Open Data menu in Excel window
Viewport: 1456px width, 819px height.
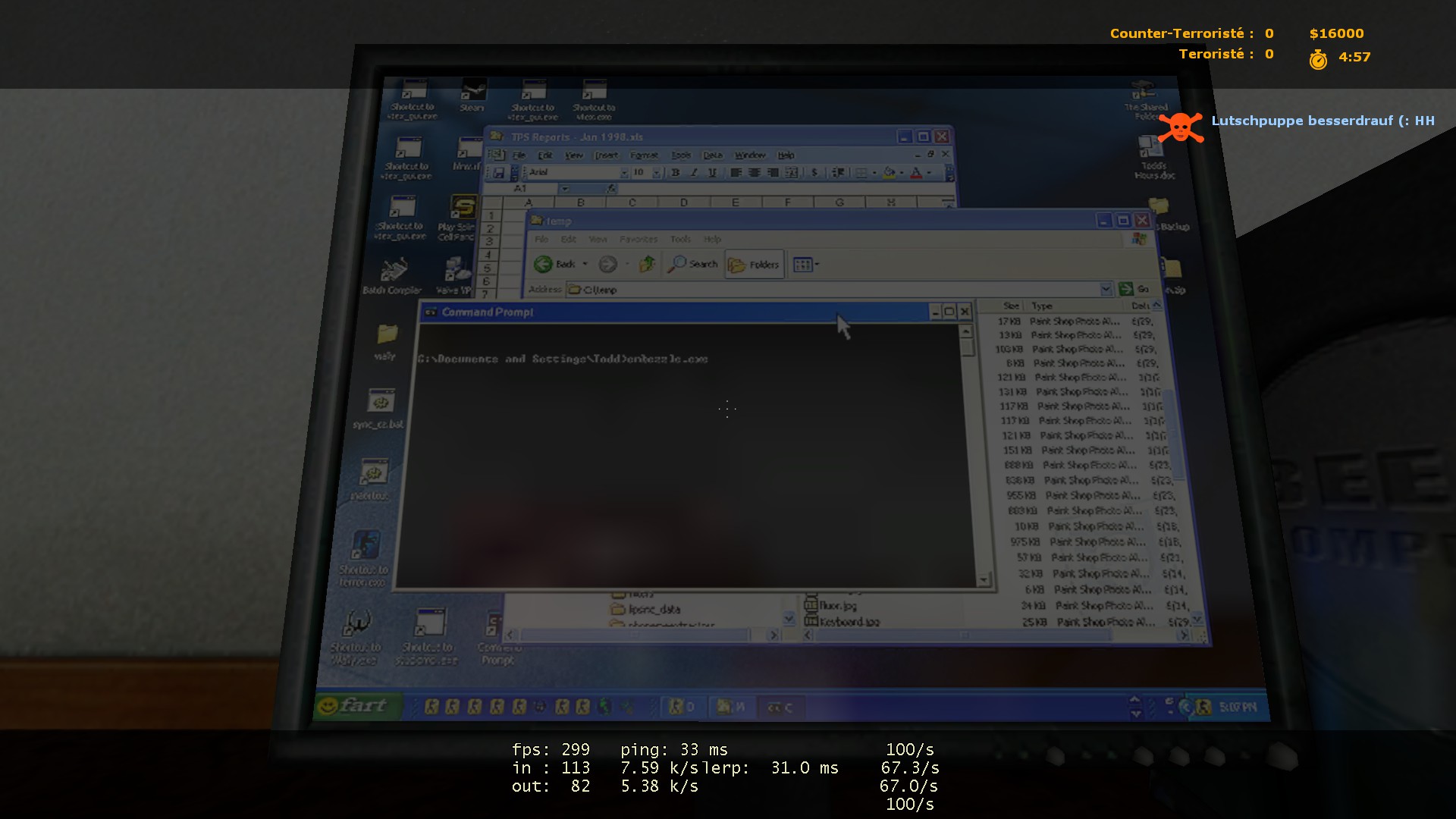[x=712, y=155]
